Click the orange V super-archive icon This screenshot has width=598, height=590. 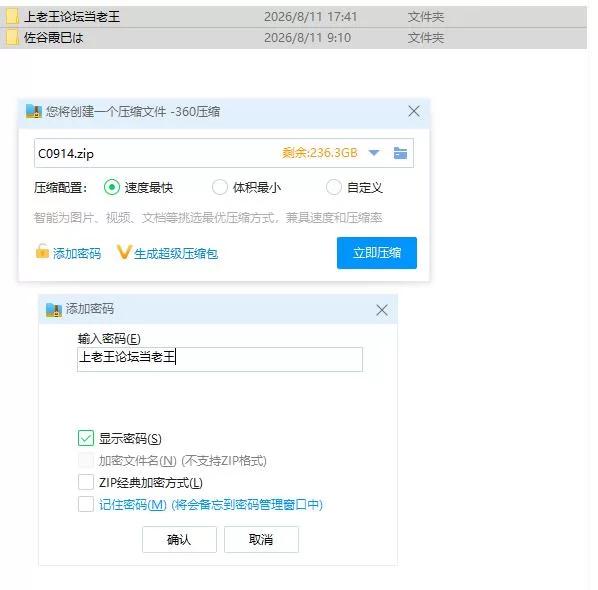coord(124,252)
